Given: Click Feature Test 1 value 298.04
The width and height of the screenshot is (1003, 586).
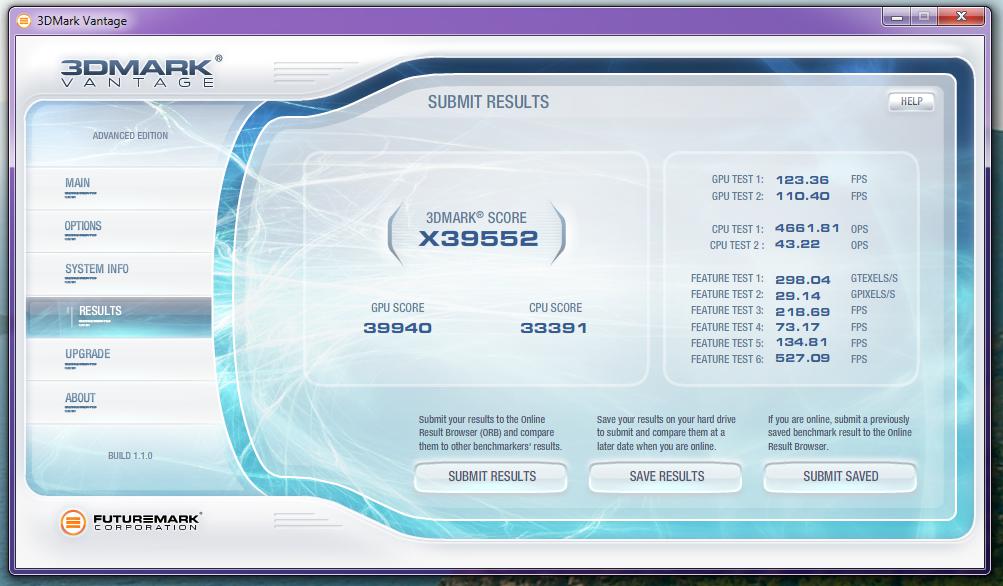Looking at the screenshot, I should click(803, 280).
